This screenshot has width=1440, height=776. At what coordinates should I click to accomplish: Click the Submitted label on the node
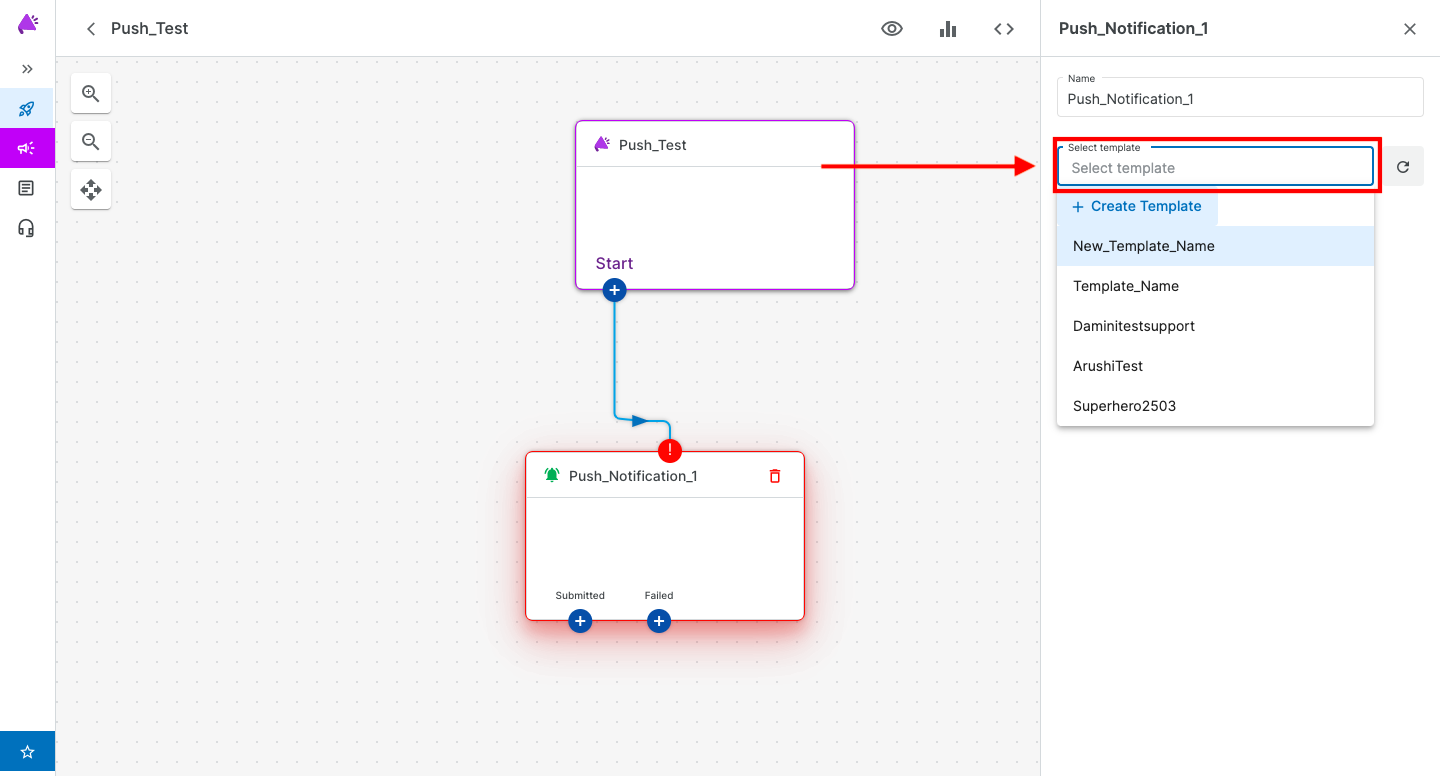click(580, 595)
